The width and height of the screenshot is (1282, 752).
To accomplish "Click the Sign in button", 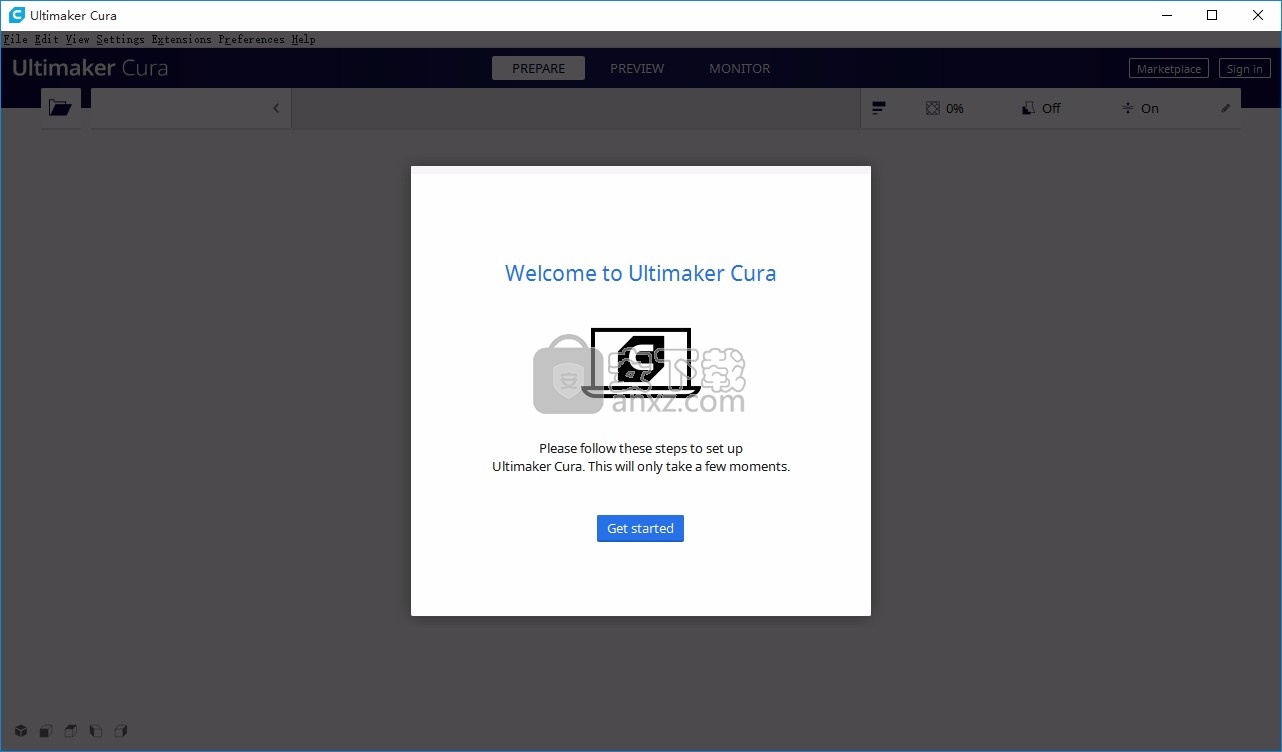I will (x=1244, y=69).
